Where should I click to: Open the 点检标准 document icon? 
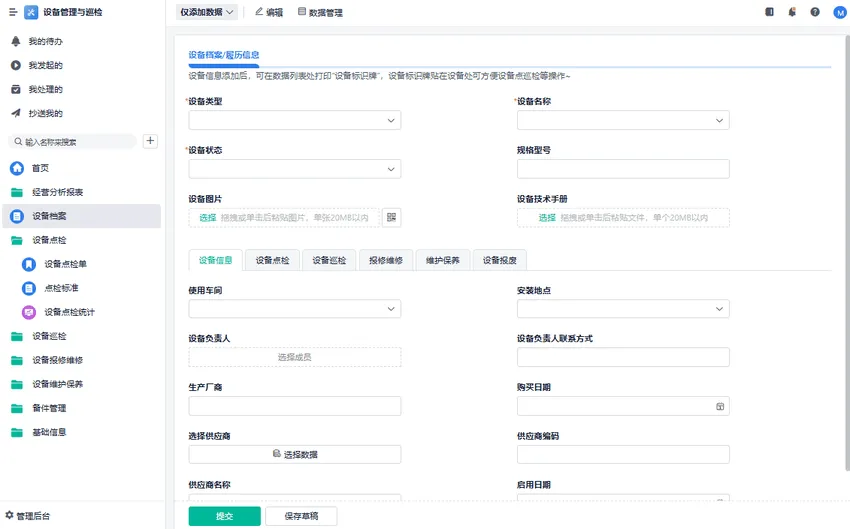pos(29,288)
